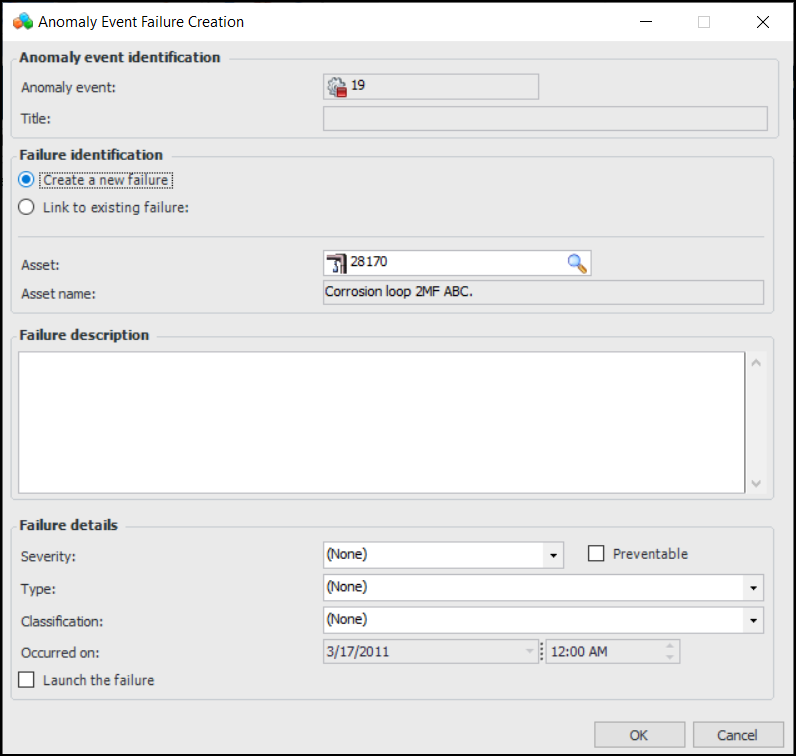Click the Asset field containing 28170

click(457, 264)
